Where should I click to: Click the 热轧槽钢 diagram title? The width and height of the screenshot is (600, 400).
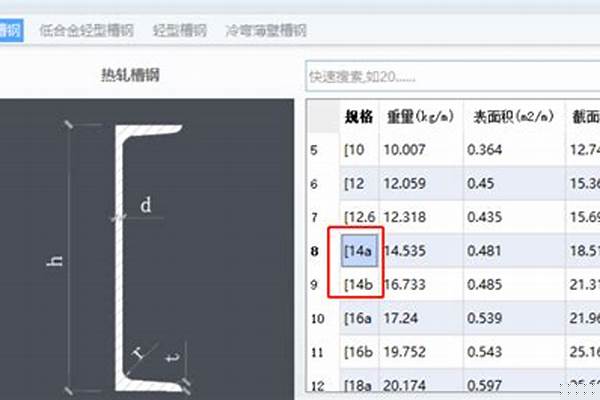pyautogui.click(x=130, y=75)
